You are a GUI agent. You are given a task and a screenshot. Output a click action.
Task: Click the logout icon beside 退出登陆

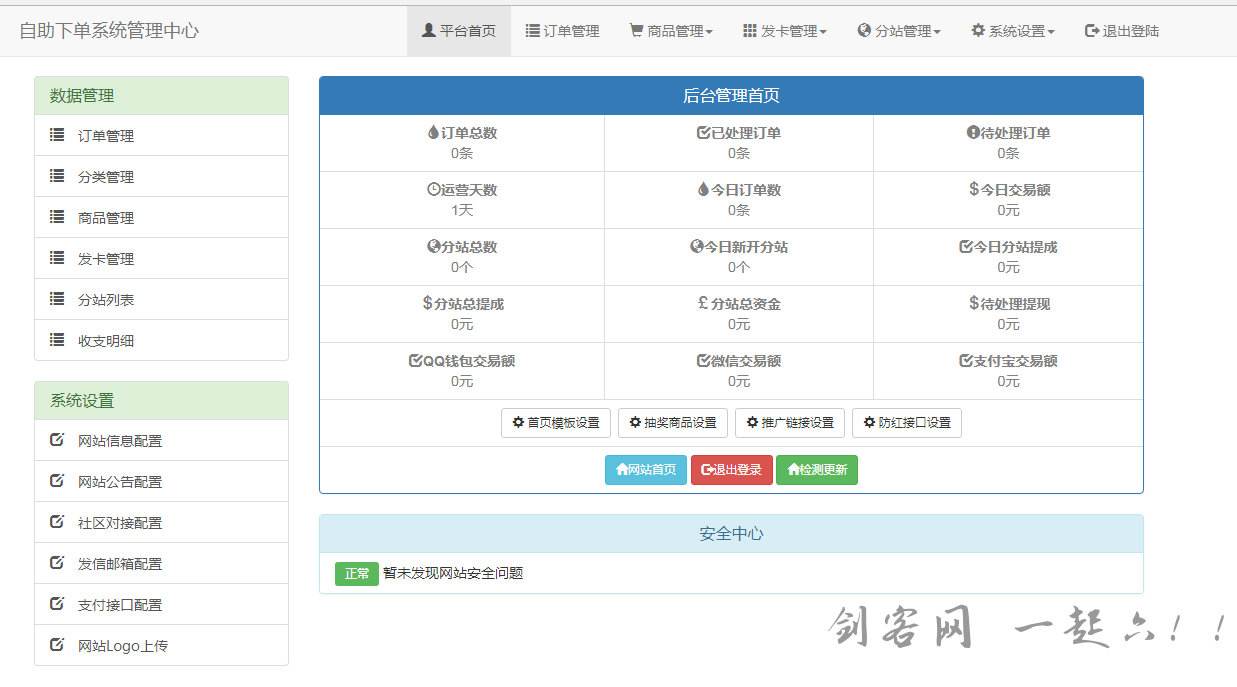click(x=1090, y=30)
